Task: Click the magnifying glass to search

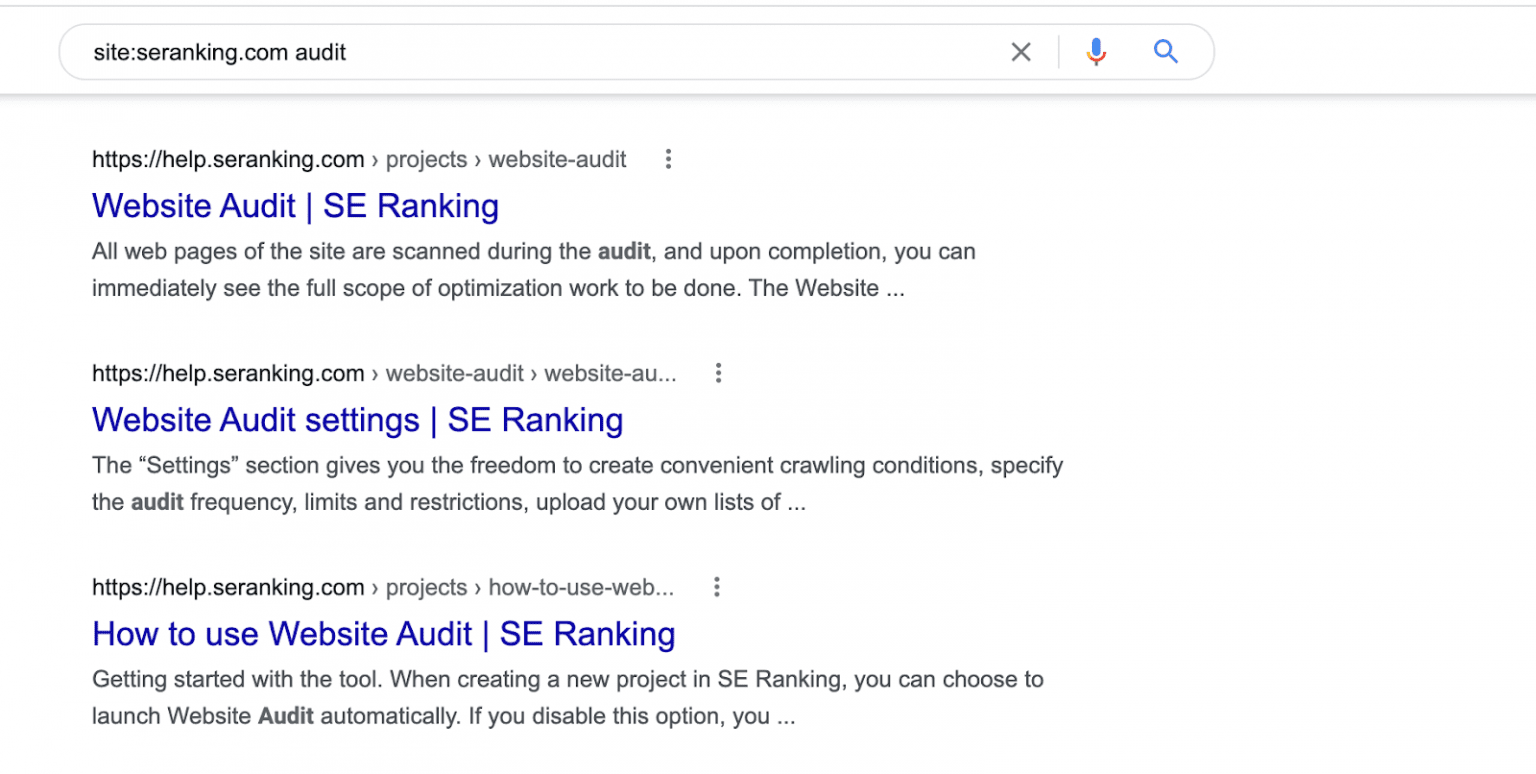Action: [1166, 51]
